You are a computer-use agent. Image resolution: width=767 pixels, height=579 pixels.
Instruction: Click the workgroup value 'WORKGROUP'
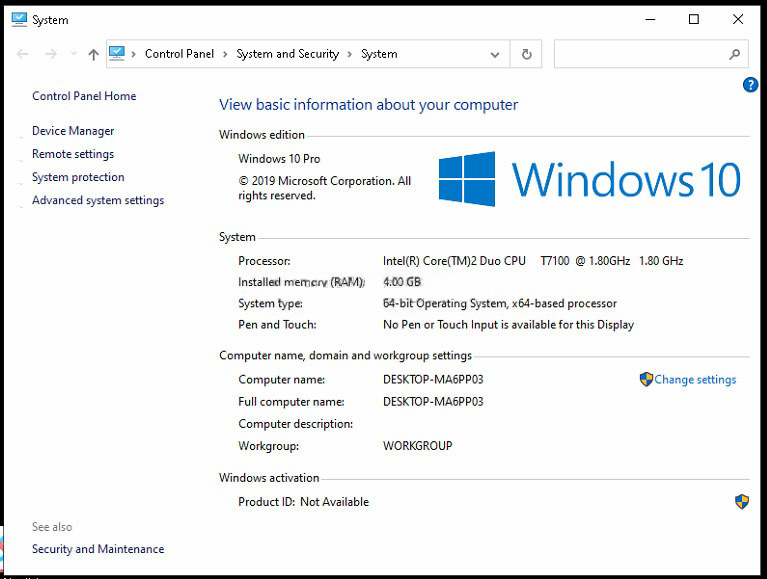coord(418,446)
